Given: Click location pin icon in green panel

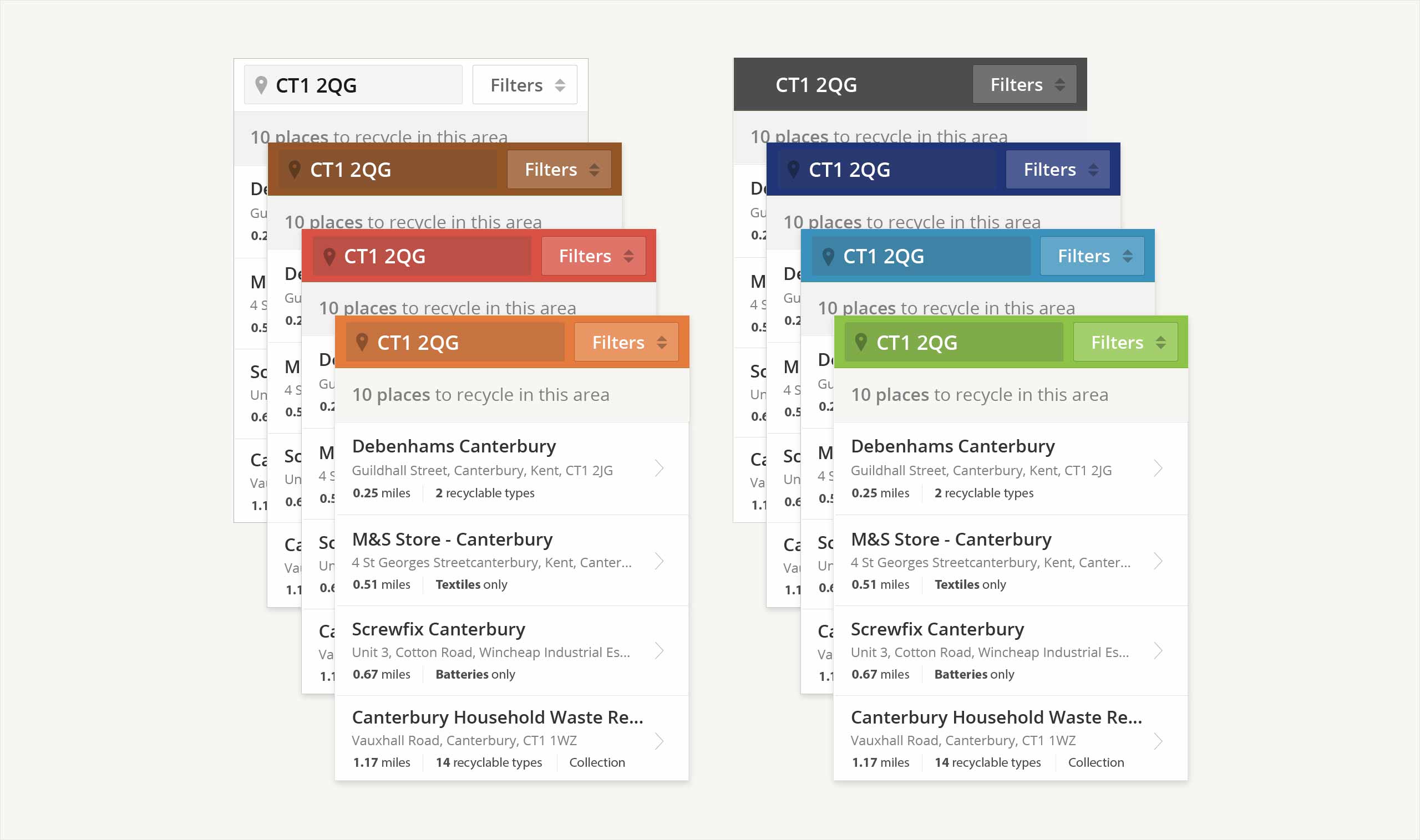Looking at the screenshot, I should [861, 342].
